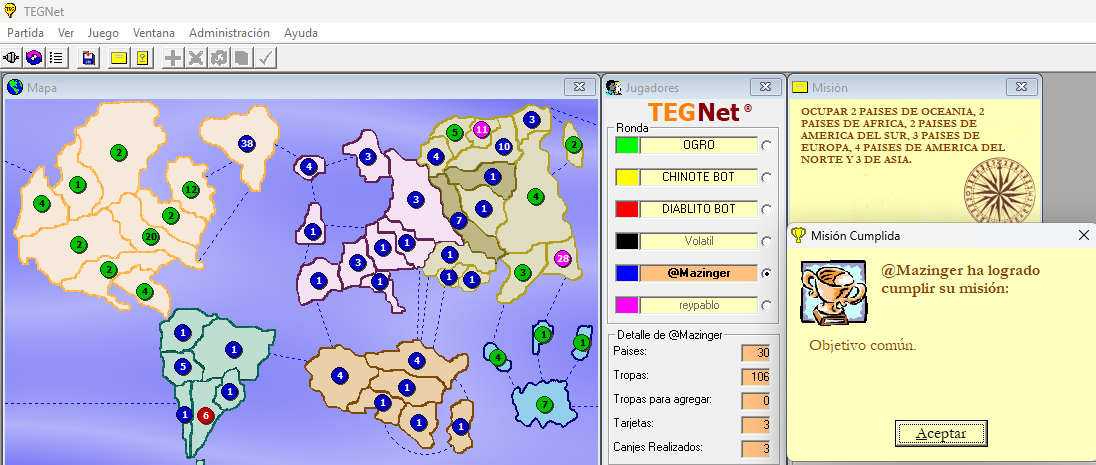This screenshot has height=465, width=1096.
Task: Click the pink and blue globe toolbar icon
Action: pos(35,58)
